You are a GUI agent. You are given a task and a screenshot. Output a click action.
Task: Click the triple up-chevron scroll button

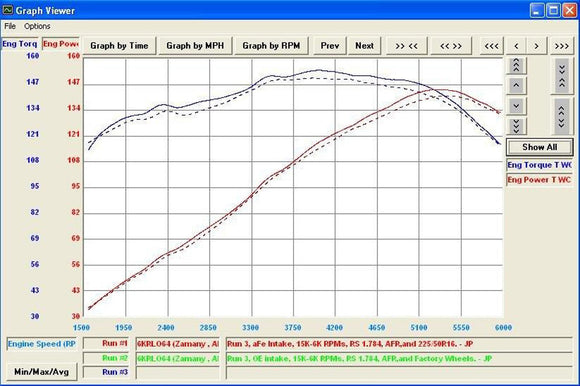516,66
